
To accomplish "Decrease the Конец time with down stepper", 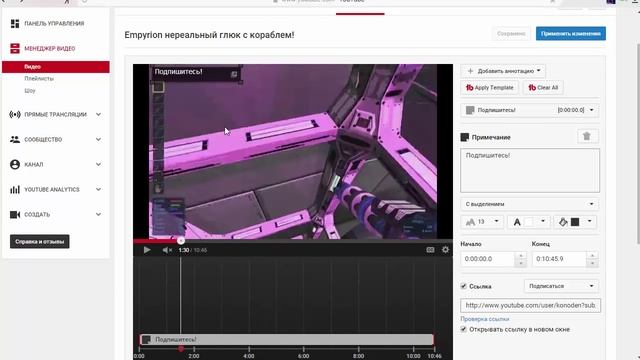I will tap(592, 263).
